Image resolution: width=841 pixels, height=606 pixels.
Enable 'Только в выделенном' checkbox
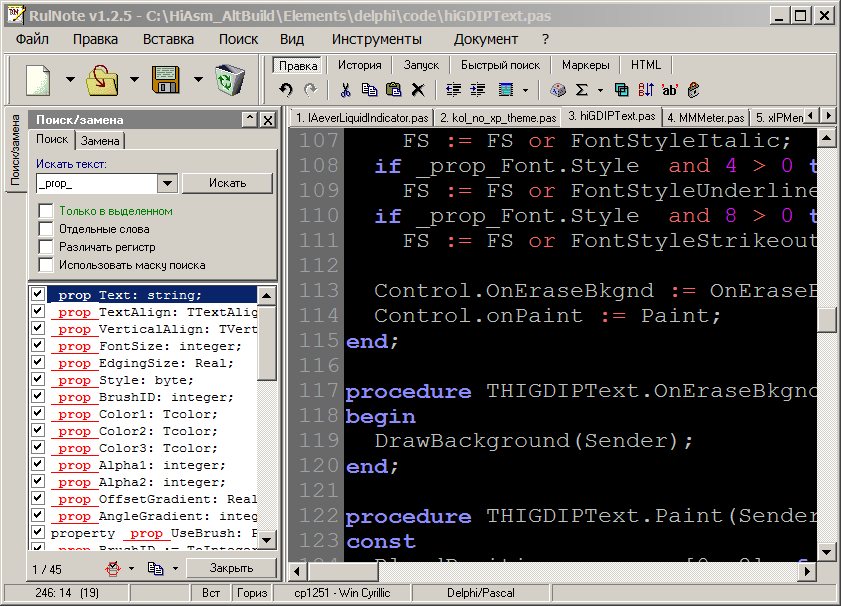pos(46,211)
